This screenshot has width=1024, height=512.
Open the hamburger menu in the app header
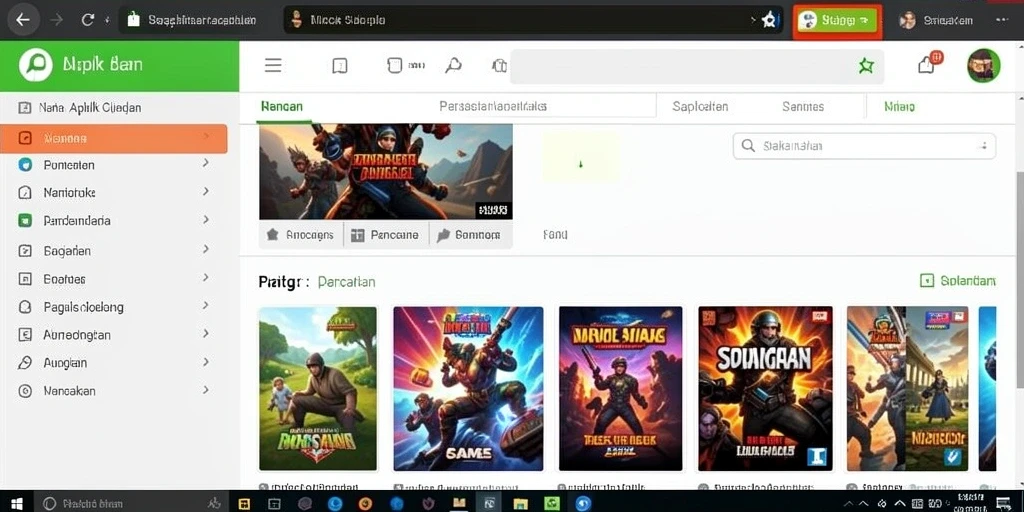[273, 65]
